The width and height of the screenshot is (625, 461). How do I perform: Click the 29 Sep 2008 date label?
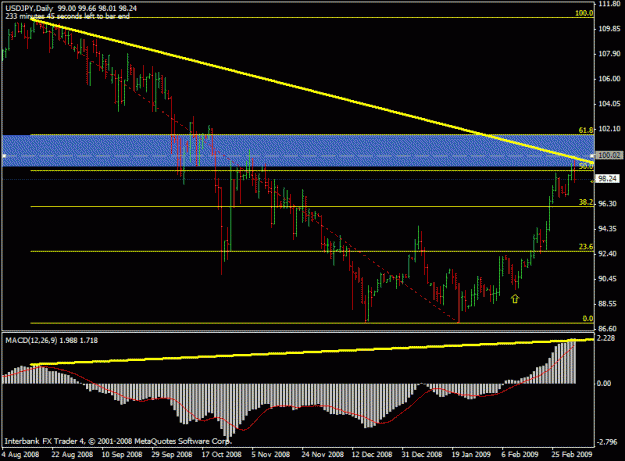pos(172,454)
